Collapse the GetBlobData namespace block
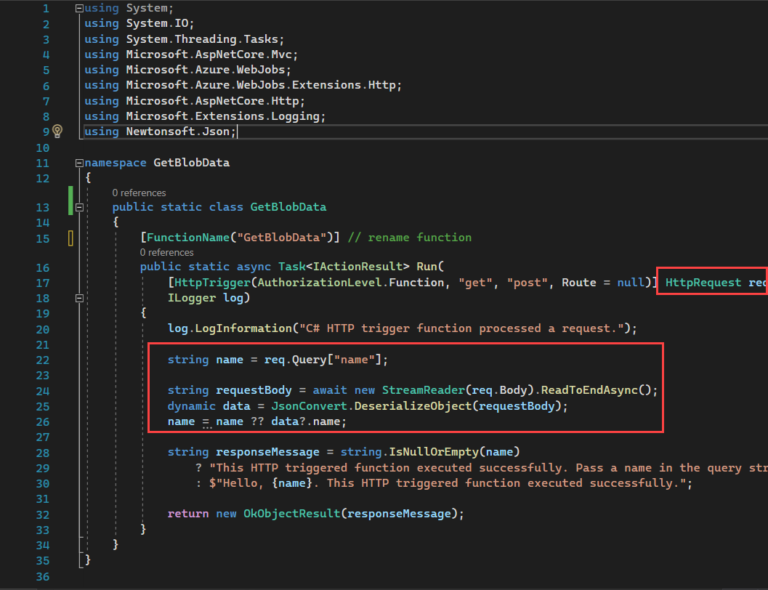This screenshot has width=768, height=590. (x=79, y=162)
